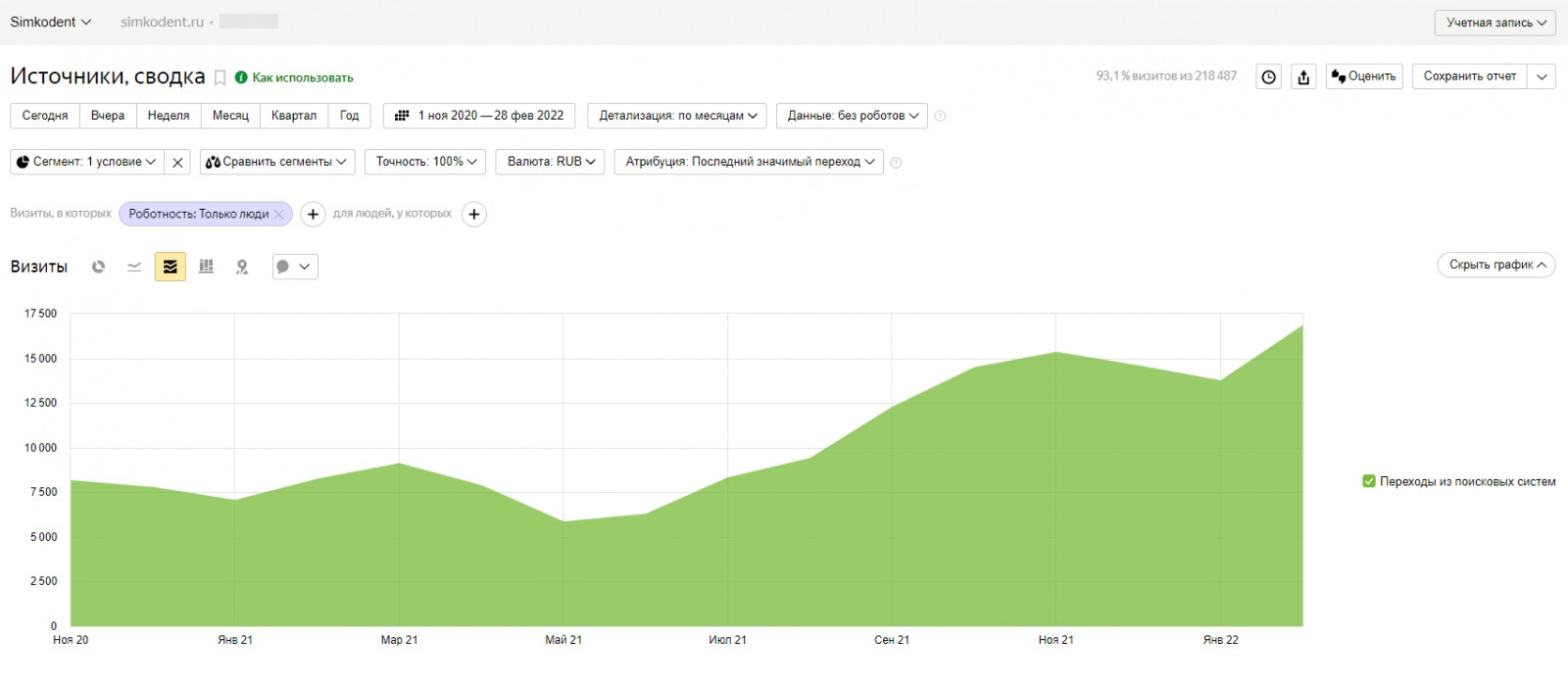1568x687 pixels.
Task: Select the stacked area chart icon
Action: pyautogui.click(x=170, y=267)
